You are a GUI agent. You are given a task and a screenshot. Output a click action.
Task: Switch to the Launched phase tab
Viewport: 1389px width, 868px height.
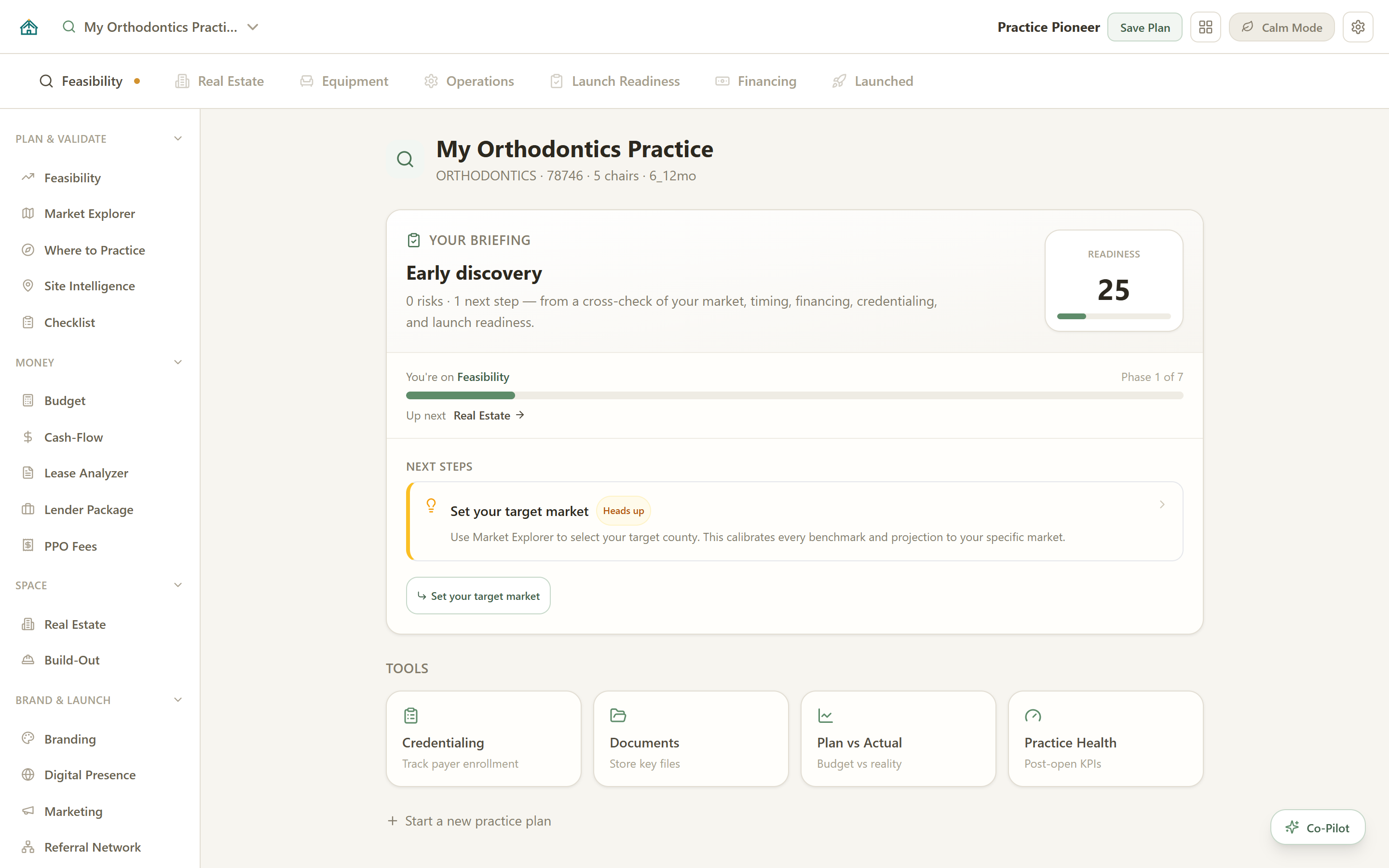pyautogui.click(x=873, y=81)
